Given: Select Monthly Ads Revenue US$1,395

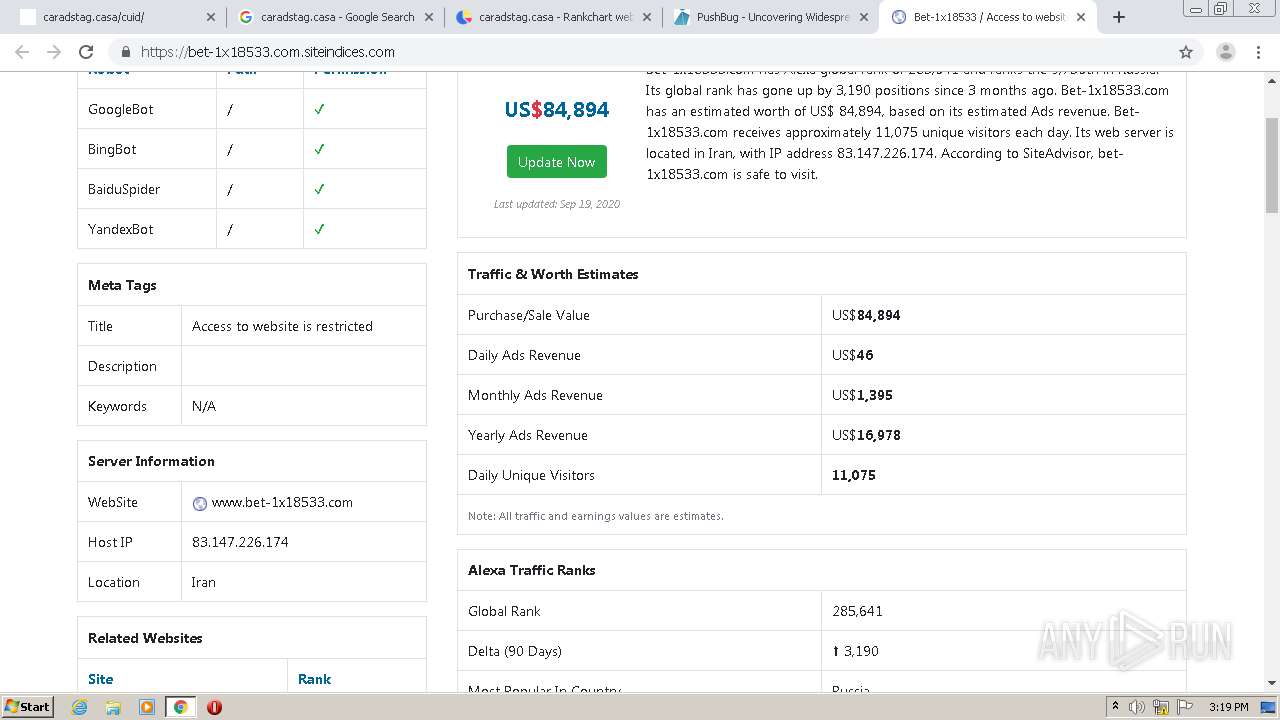Looking at the screenshot, I should pyautogui.click(x=862, y=395).
